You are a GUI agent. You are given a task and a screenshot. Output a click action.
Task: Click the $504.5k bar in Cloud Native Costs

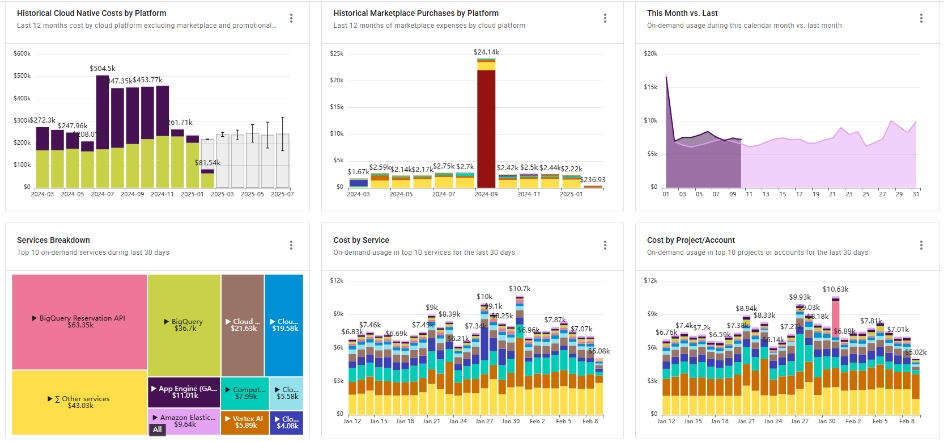(x=102, y=130)
